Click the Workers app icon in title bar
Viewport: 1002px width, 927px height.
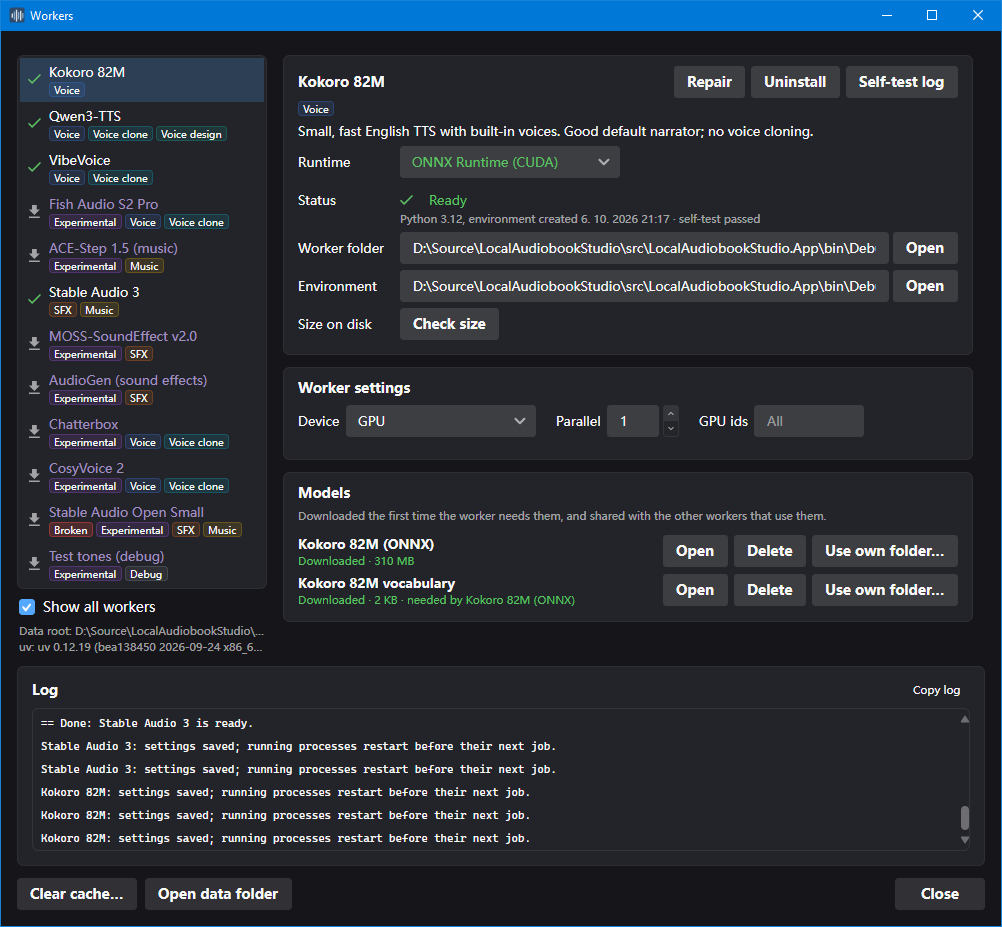point(17,15)
